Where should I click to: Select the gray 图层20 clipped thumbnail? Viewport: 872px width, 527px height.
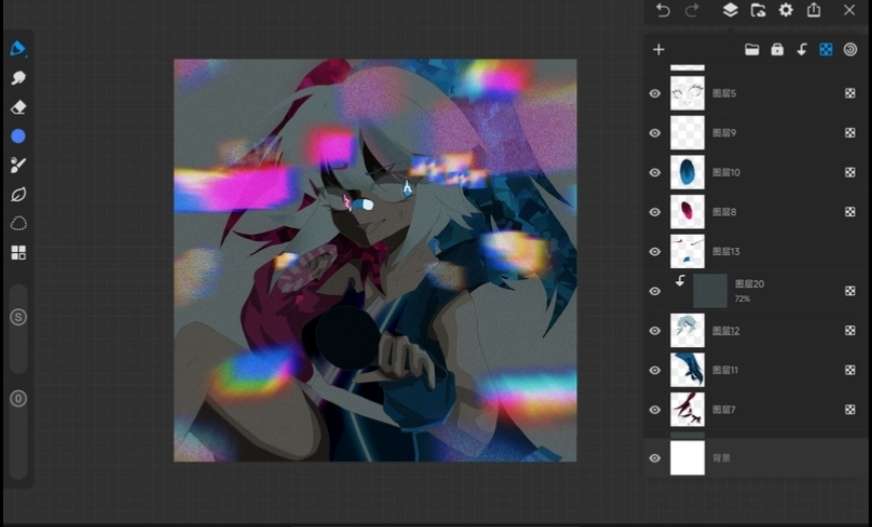point(710,291)
